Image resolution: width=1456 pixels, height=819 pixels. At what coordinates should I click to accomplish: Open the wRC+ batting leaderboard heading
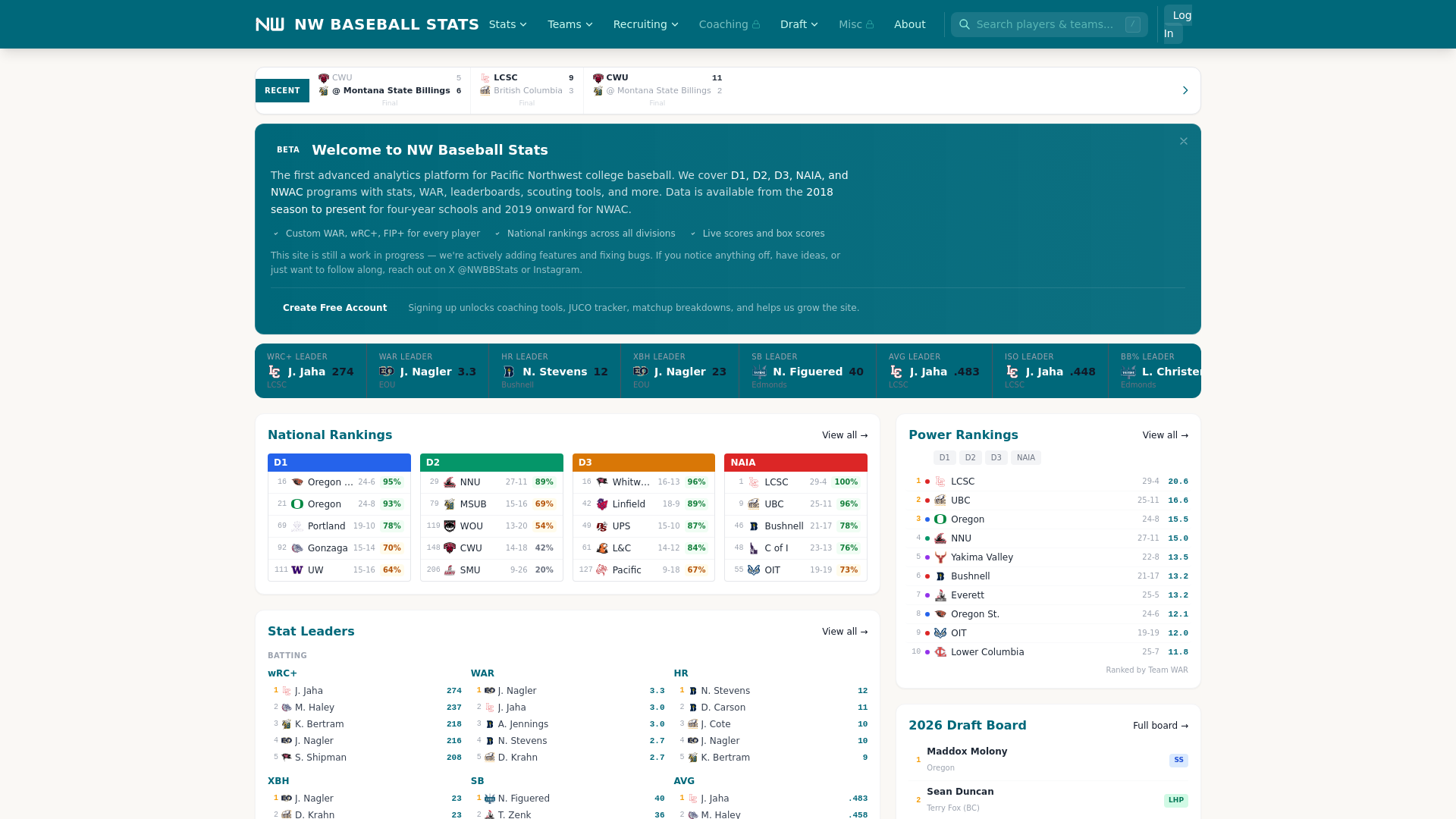[x=282, y=673]
